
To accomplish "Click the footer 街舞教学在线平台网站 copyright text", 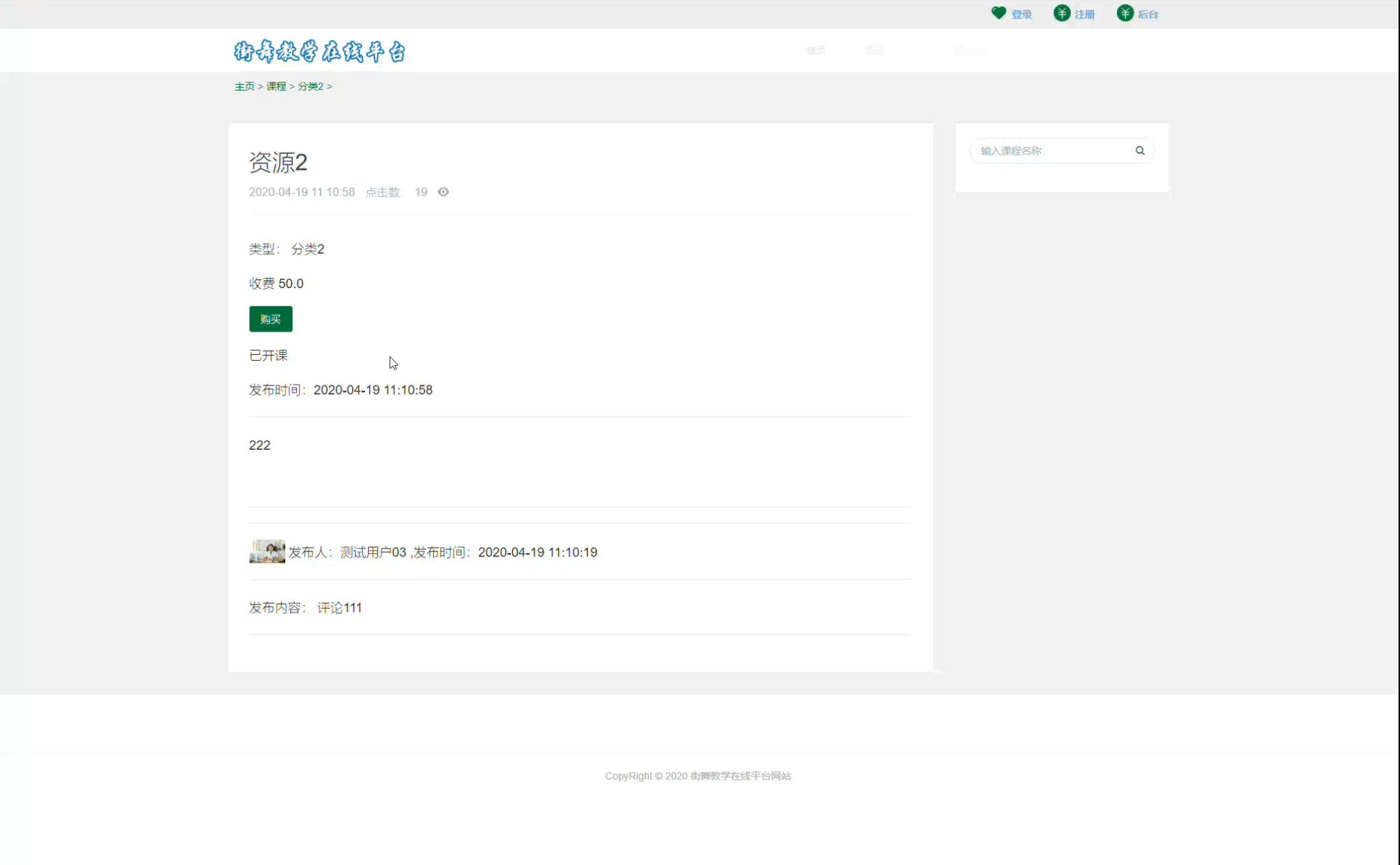I will click(x=740, y=776).
